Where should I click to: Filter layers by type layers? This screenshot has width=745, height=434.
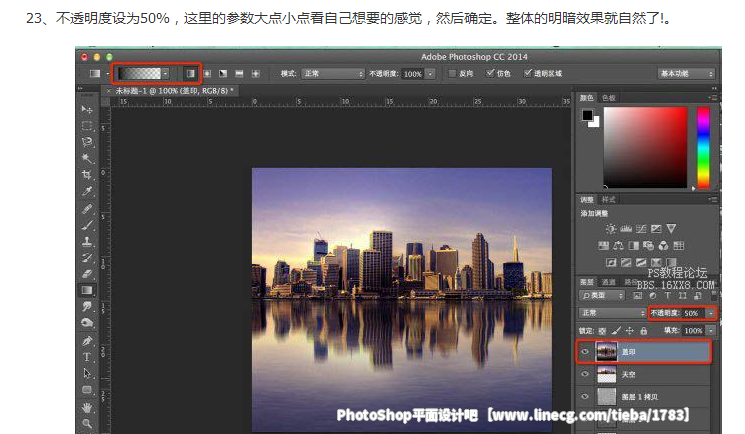[x=668, y=295]
